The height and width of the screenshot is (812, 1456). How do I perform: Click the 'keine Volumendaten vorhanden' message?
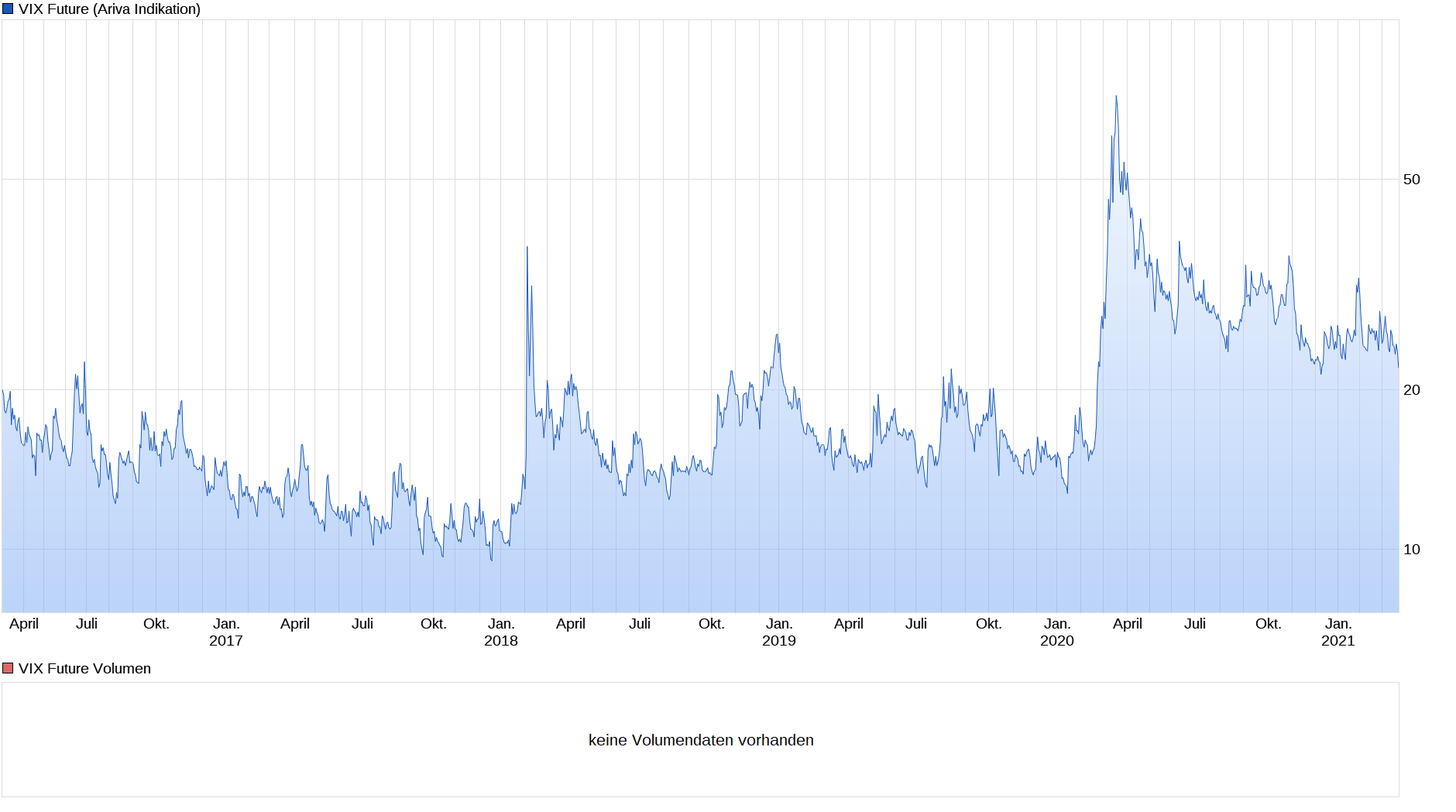pyautogui.click(x=701, y=740)
